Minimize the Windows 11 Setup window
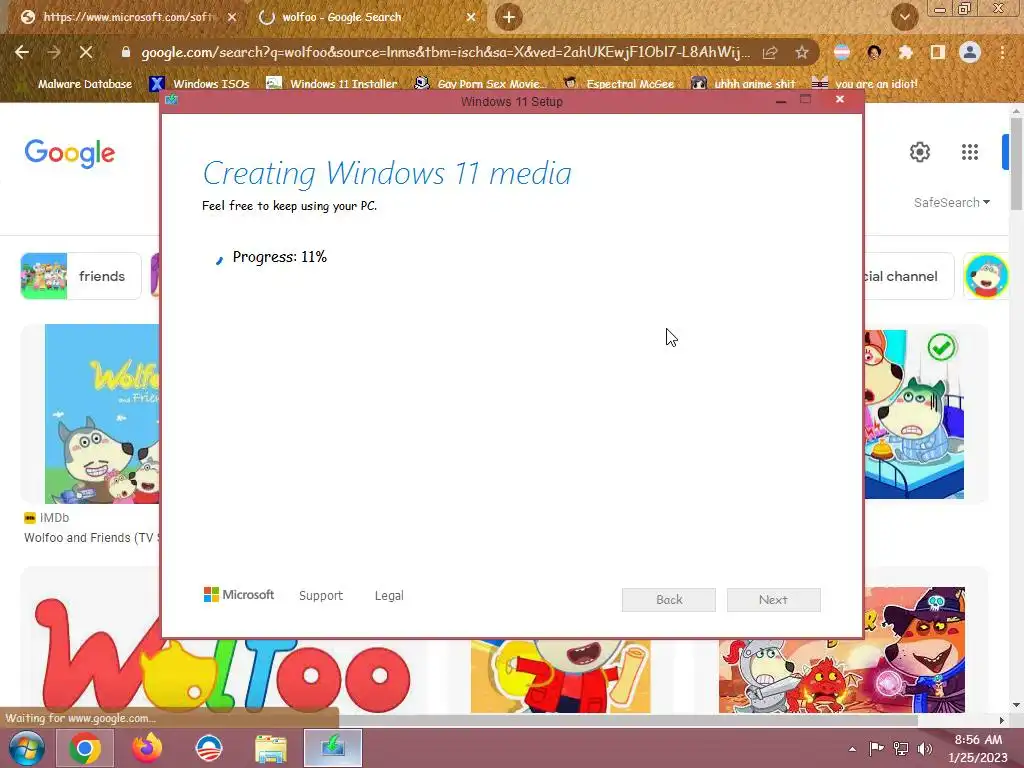 pyautogui.click(x=780, y=100)
